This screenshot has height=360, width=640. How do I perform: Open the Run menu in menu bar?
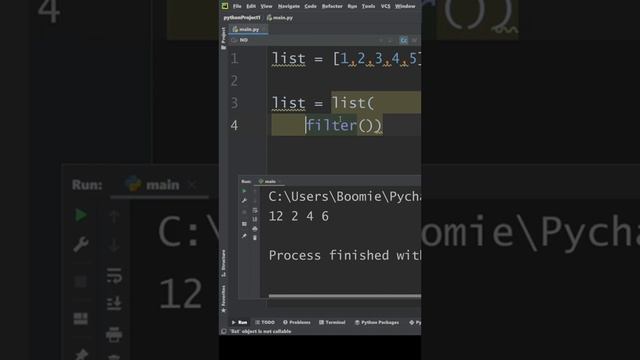tap(352, 6)
